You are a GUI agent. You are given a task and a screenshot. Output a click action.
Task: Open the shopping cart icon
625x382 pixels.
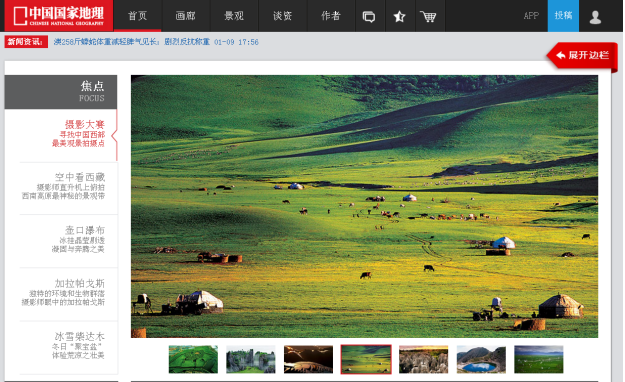point(428,16)
